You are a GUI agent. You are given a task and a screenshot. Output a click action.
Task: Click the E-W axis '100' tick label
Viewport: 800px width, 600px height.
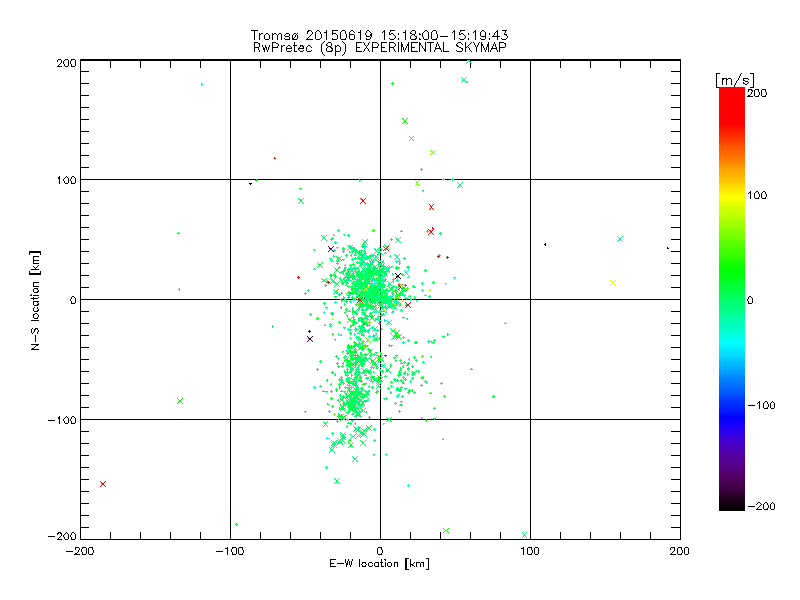[530, 551]
